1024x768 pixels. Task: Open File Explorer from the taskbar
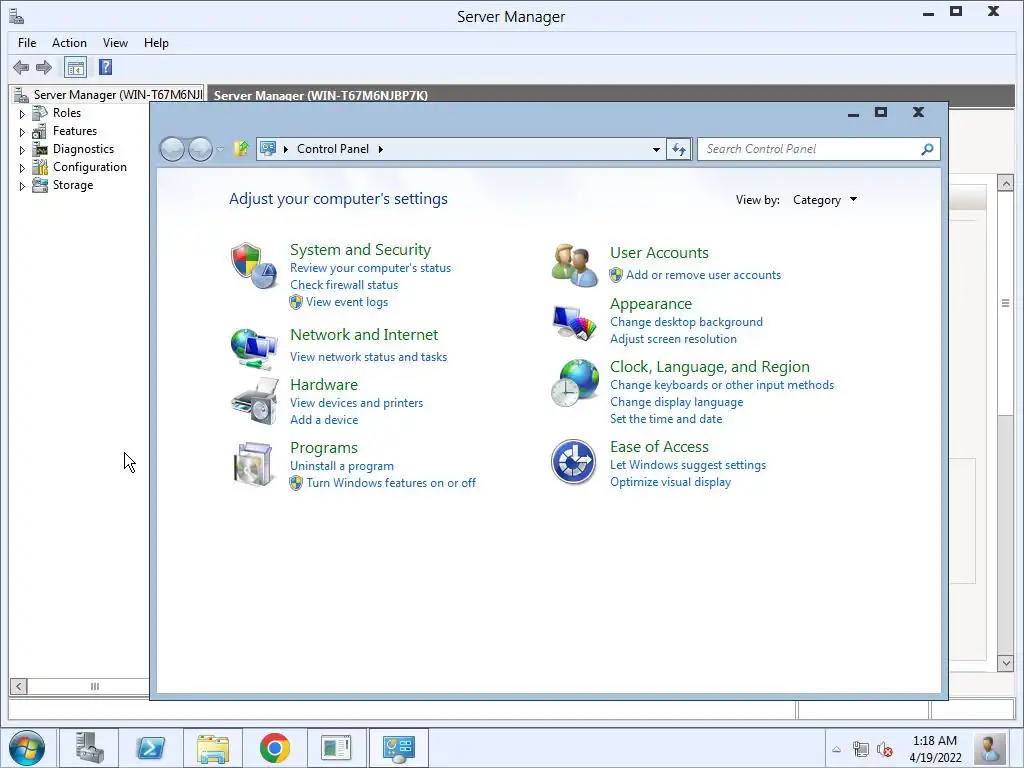[213, 748]
